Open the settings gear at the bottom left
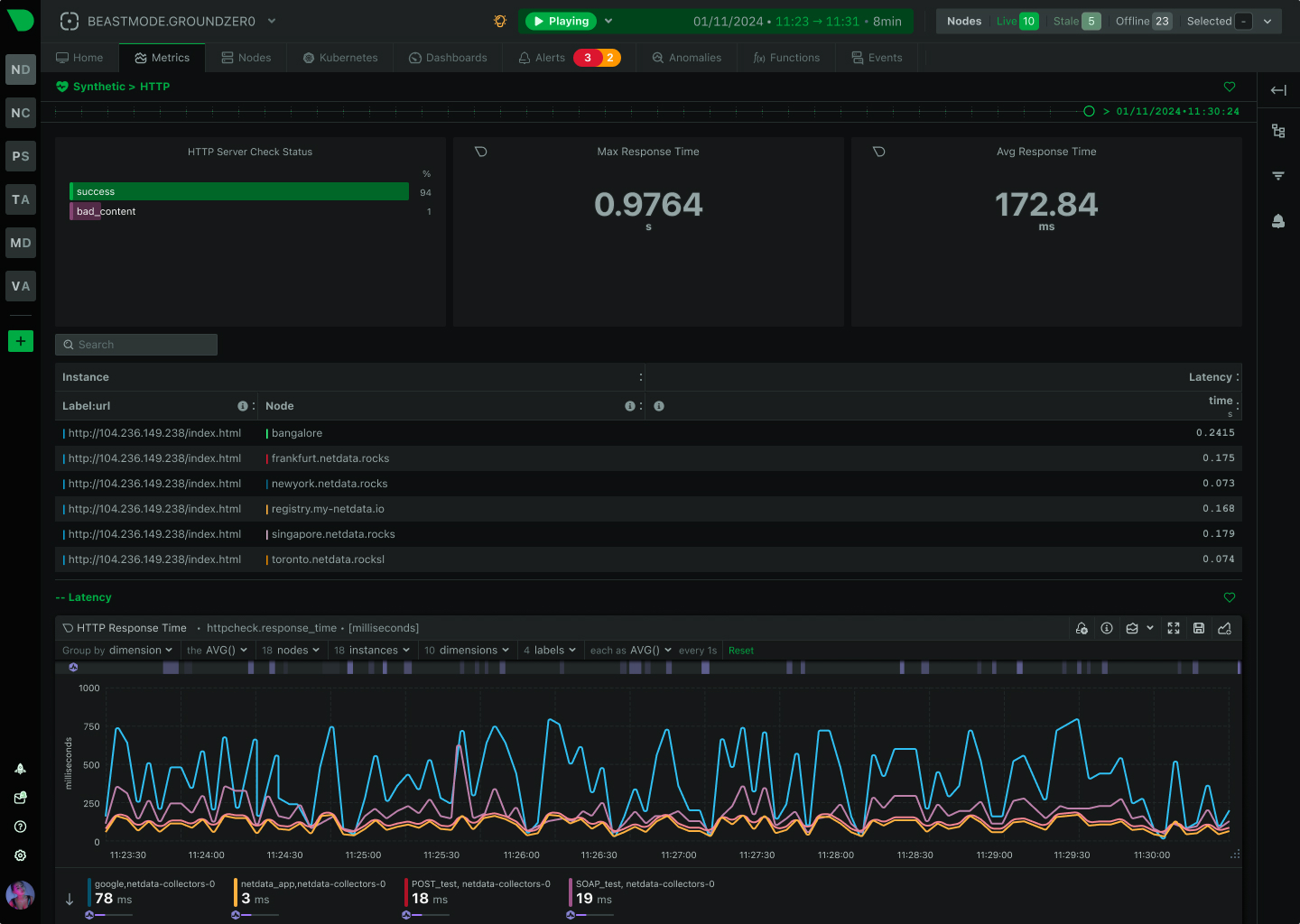This screenshot has height=924, width=1300. click(x=20, y=855)
